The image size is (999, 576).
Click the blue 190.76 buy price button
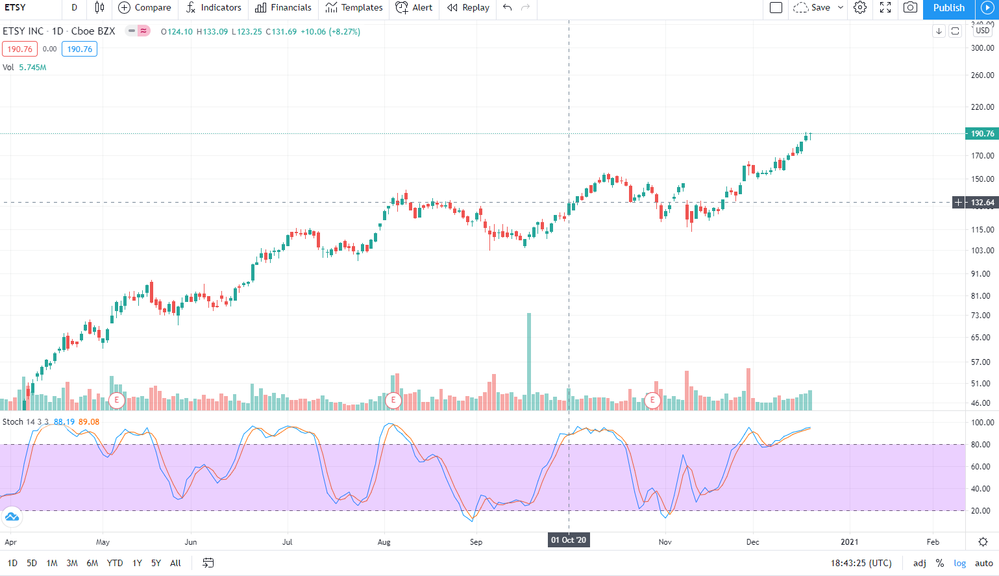[x=80, y=49]
